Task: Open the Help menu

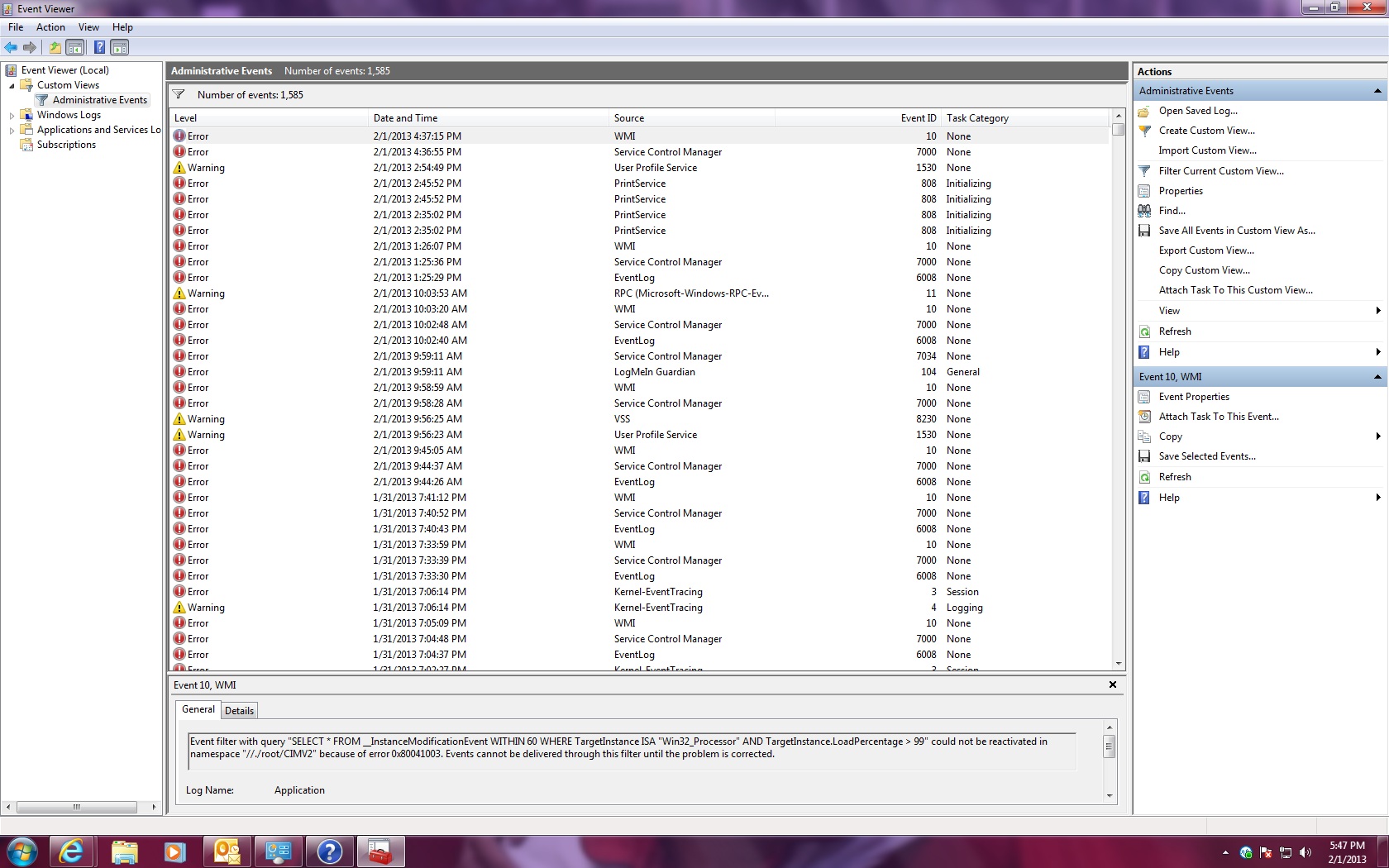Action: [122, 27]
